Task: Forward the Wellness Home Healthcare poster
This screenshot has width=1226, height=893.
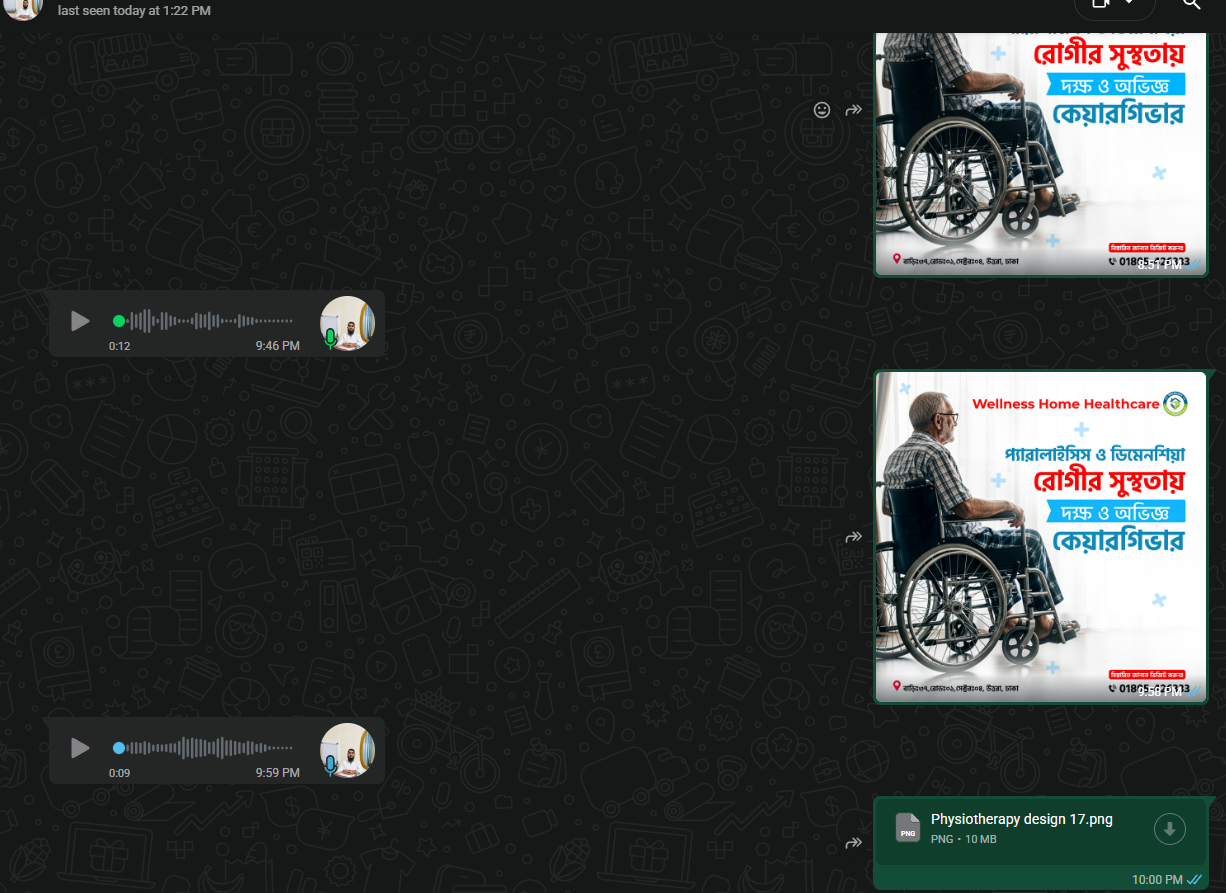Action: tap(854, 537)
